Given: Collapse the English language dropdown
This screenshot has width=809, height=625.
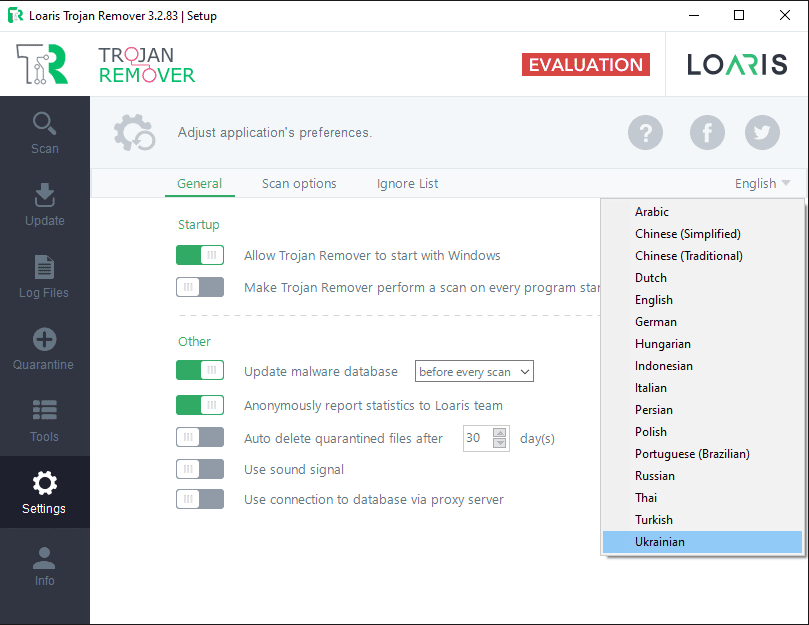Looking at the screenshot, I should click(762, 183).
